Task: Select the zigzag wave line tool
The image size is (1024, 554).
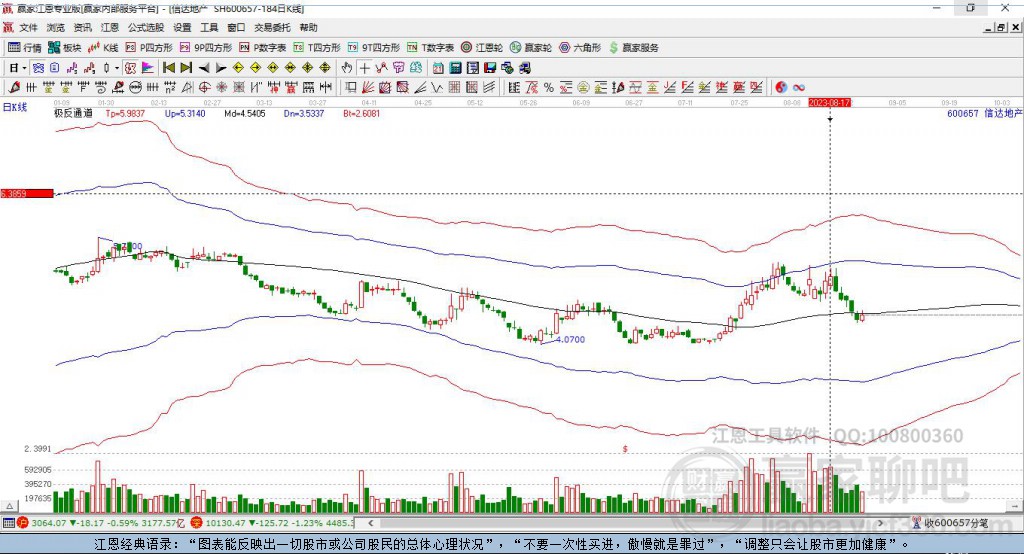Action: pyautogui.click(x=437, y=88)
